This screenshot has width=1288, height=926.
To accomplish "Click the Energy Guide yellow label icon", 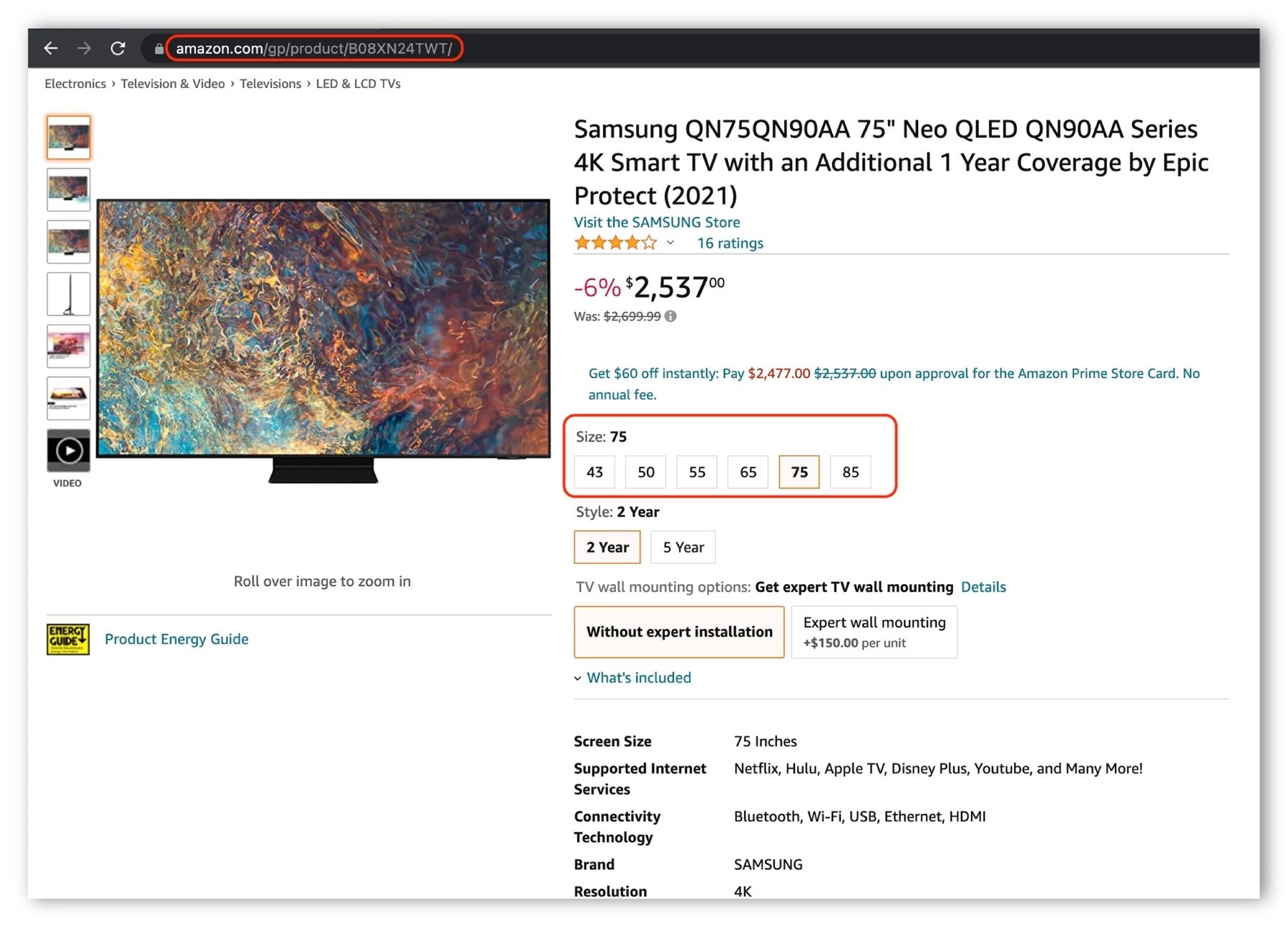I will [68, 639].
